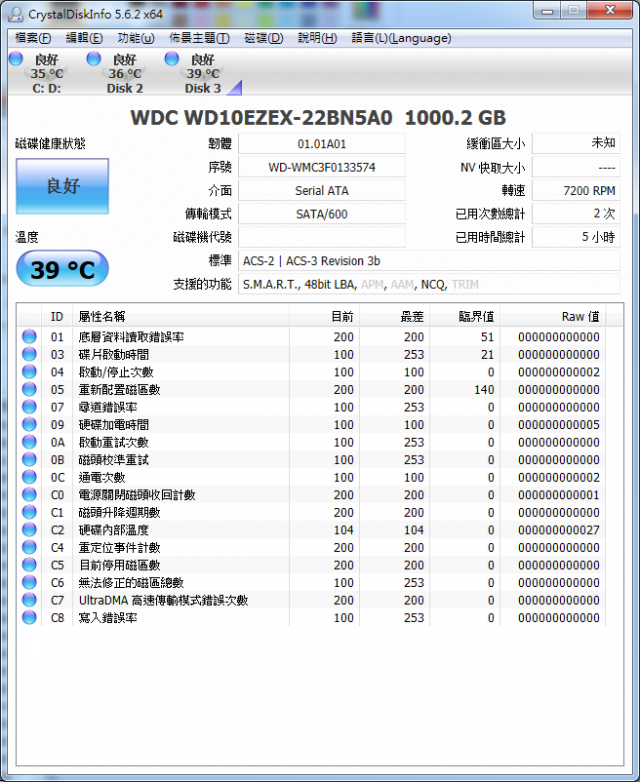The width and height of the screenshot is (640, 783).
Task: Click the blue status orb for Disk 3
Action: click(x=172, y=58)
